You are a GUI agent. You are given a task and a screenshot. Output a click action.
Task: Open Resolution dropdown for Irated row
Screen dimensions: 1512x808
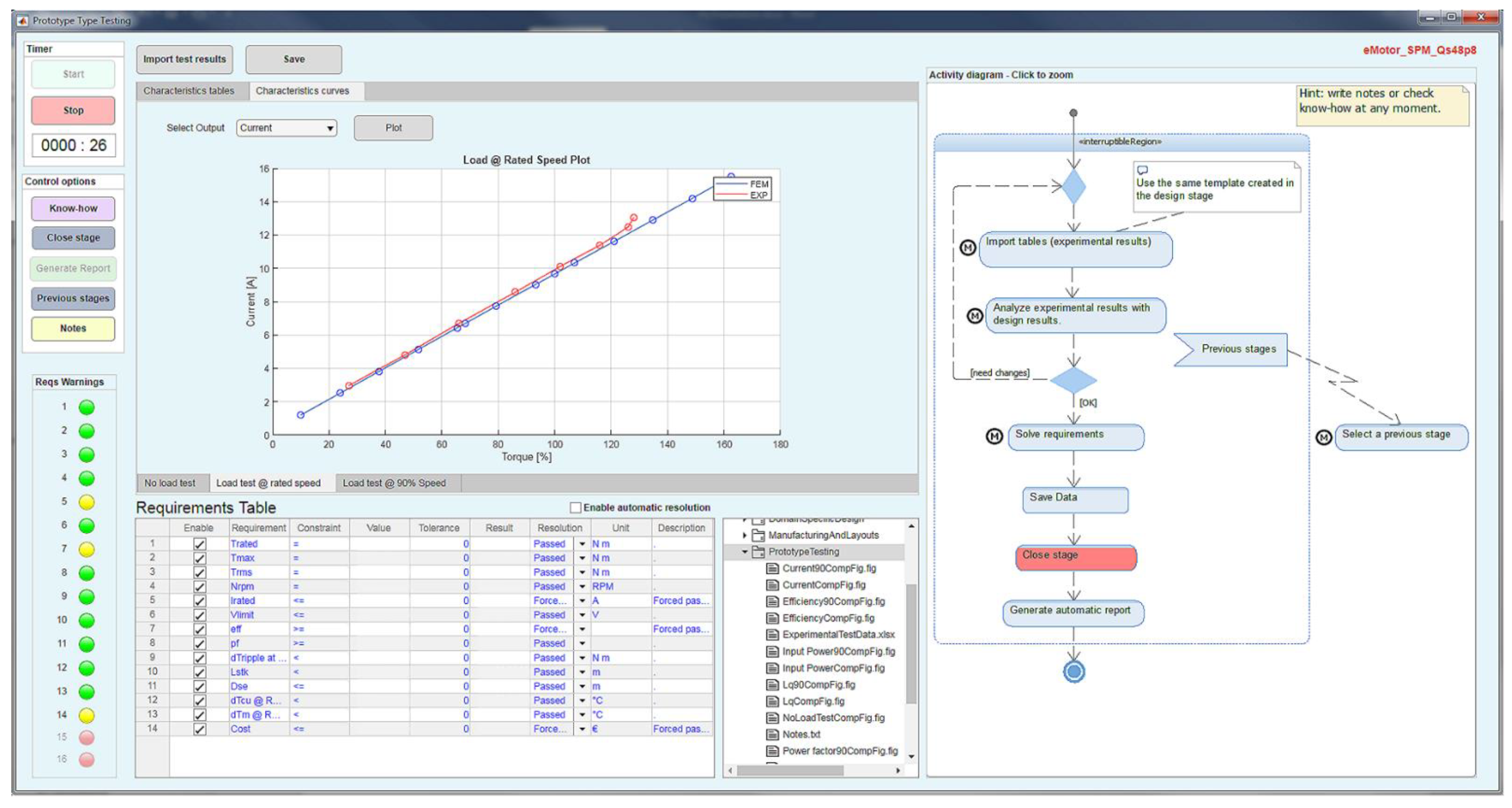[x=582, y=600]
